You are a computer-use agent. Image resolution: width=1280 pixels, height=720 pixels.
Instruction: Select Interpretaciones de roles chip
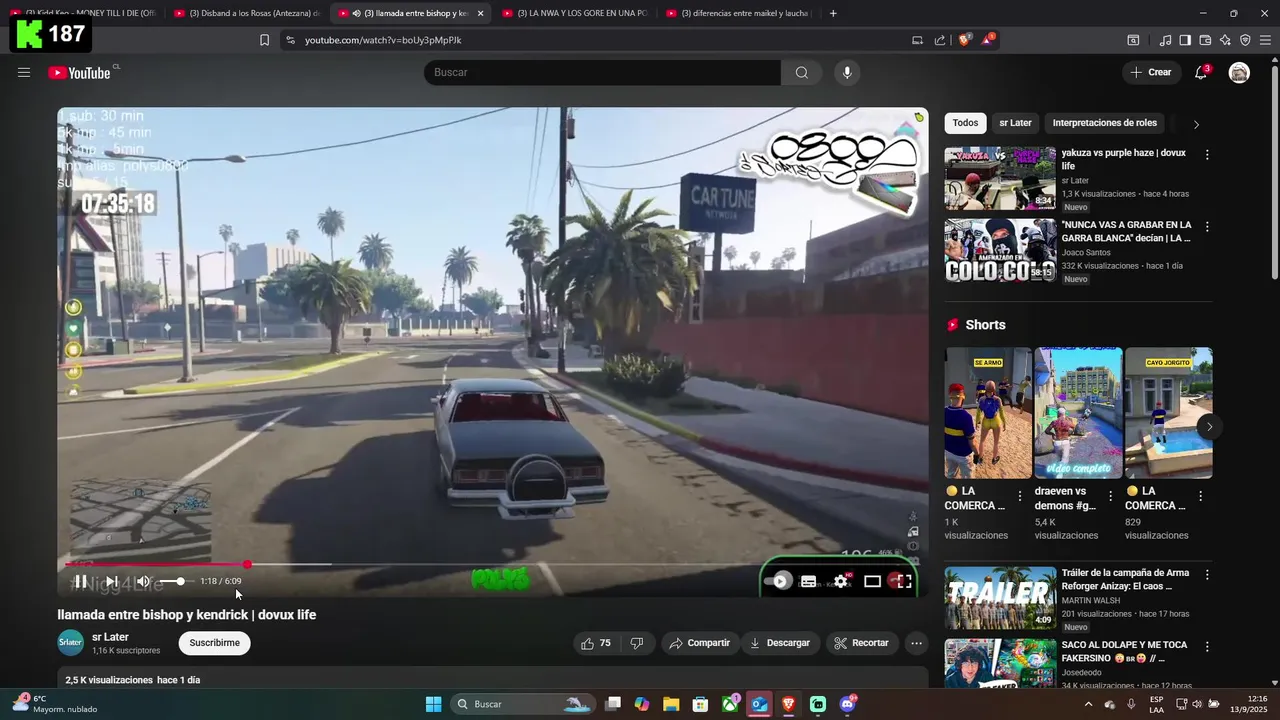tap(1104, 123)
